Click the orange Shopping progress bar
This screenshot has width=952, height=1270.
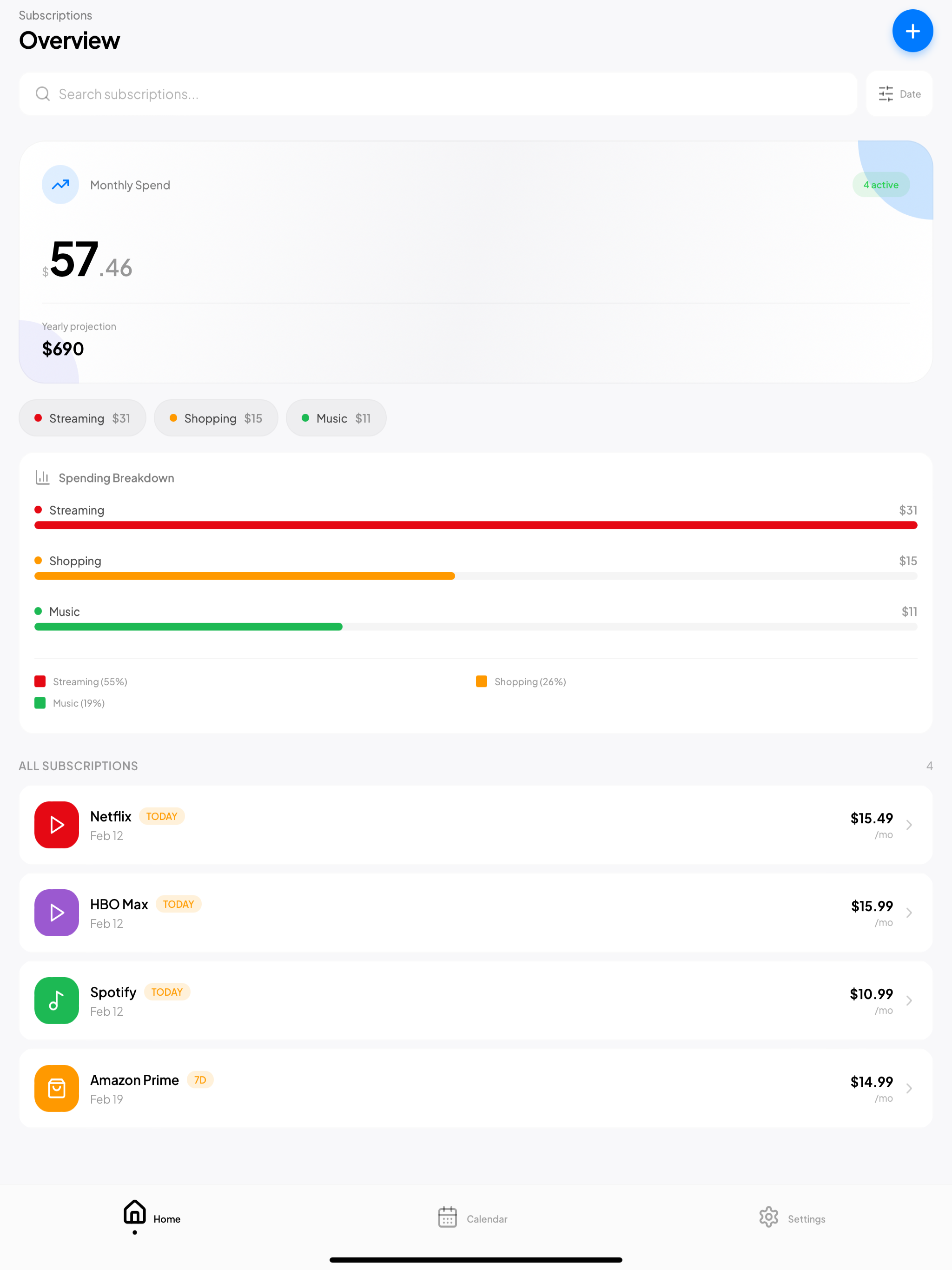245,576
